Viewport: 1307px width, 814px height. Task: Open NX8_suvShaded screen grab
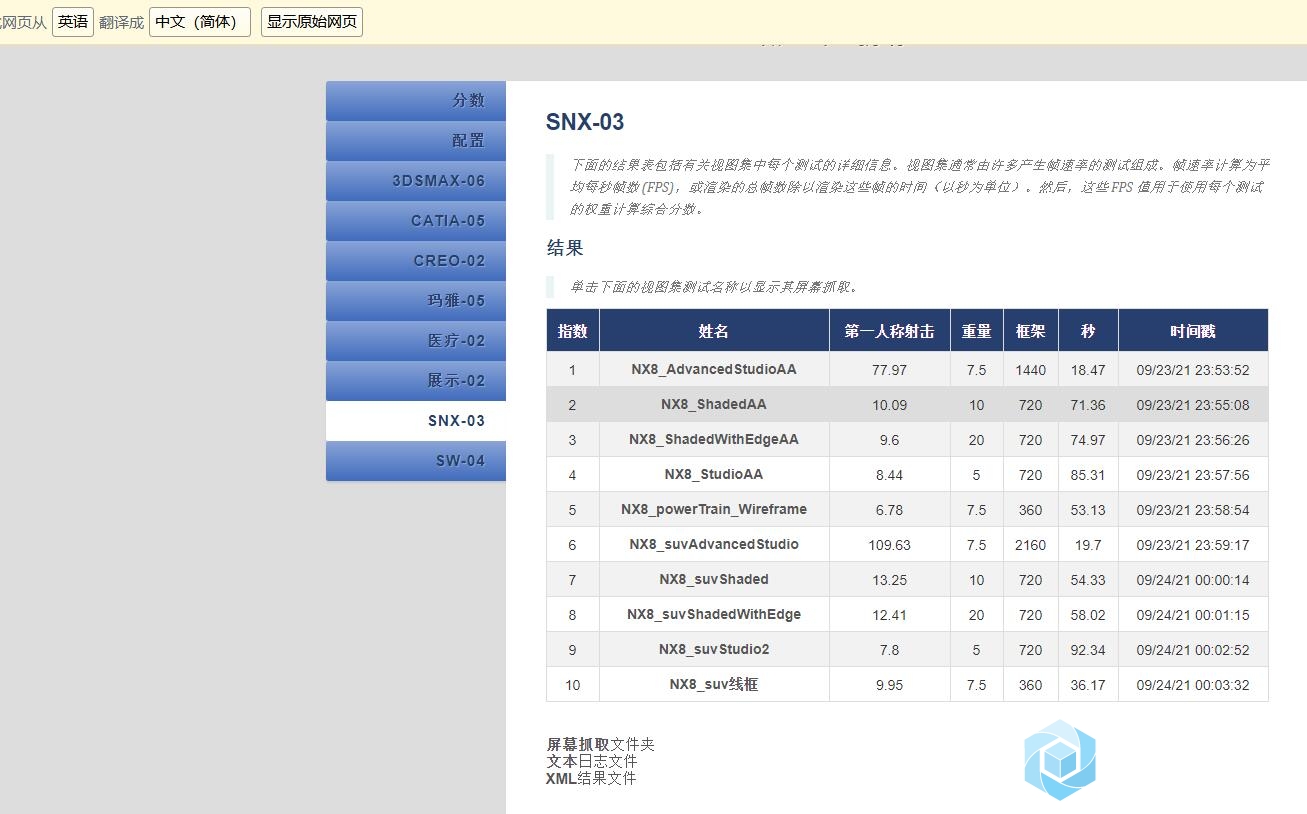coord(714,579)
